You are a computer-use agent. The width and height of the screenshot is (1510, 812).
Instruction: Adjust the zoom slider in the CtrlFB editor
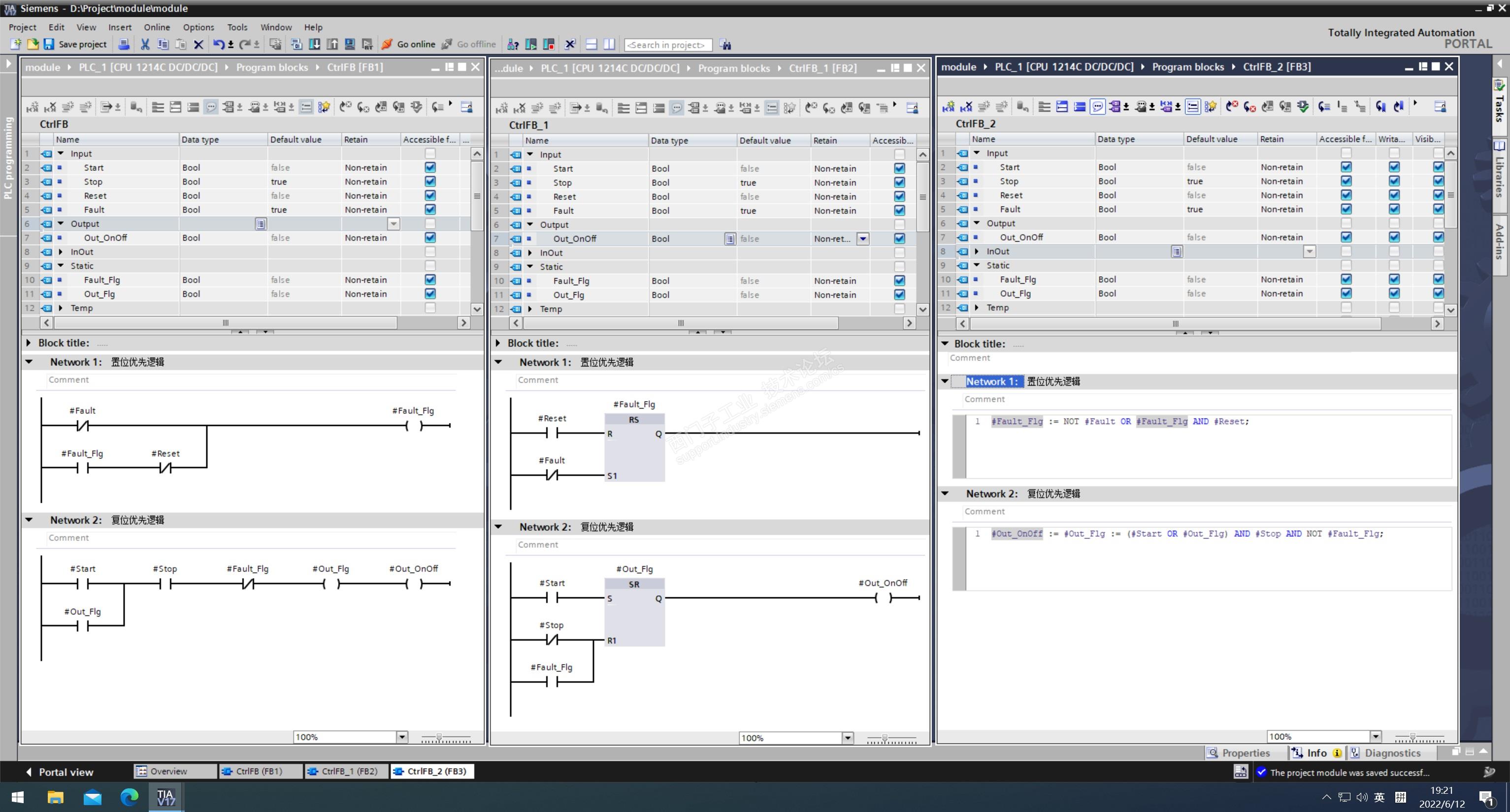439,738
